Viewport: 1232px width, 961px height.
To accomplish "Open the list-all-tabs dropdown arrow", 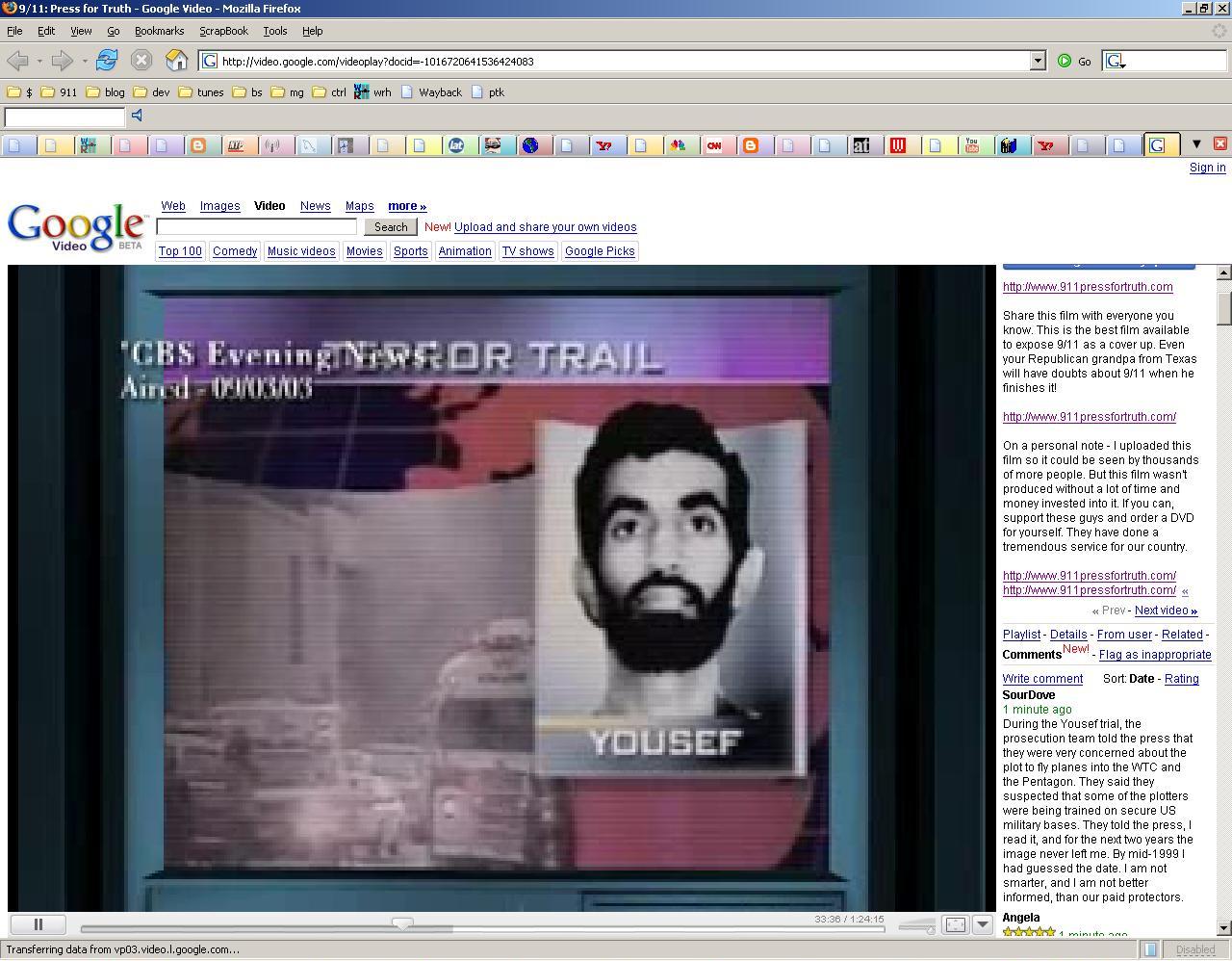I will [1196, 143].
